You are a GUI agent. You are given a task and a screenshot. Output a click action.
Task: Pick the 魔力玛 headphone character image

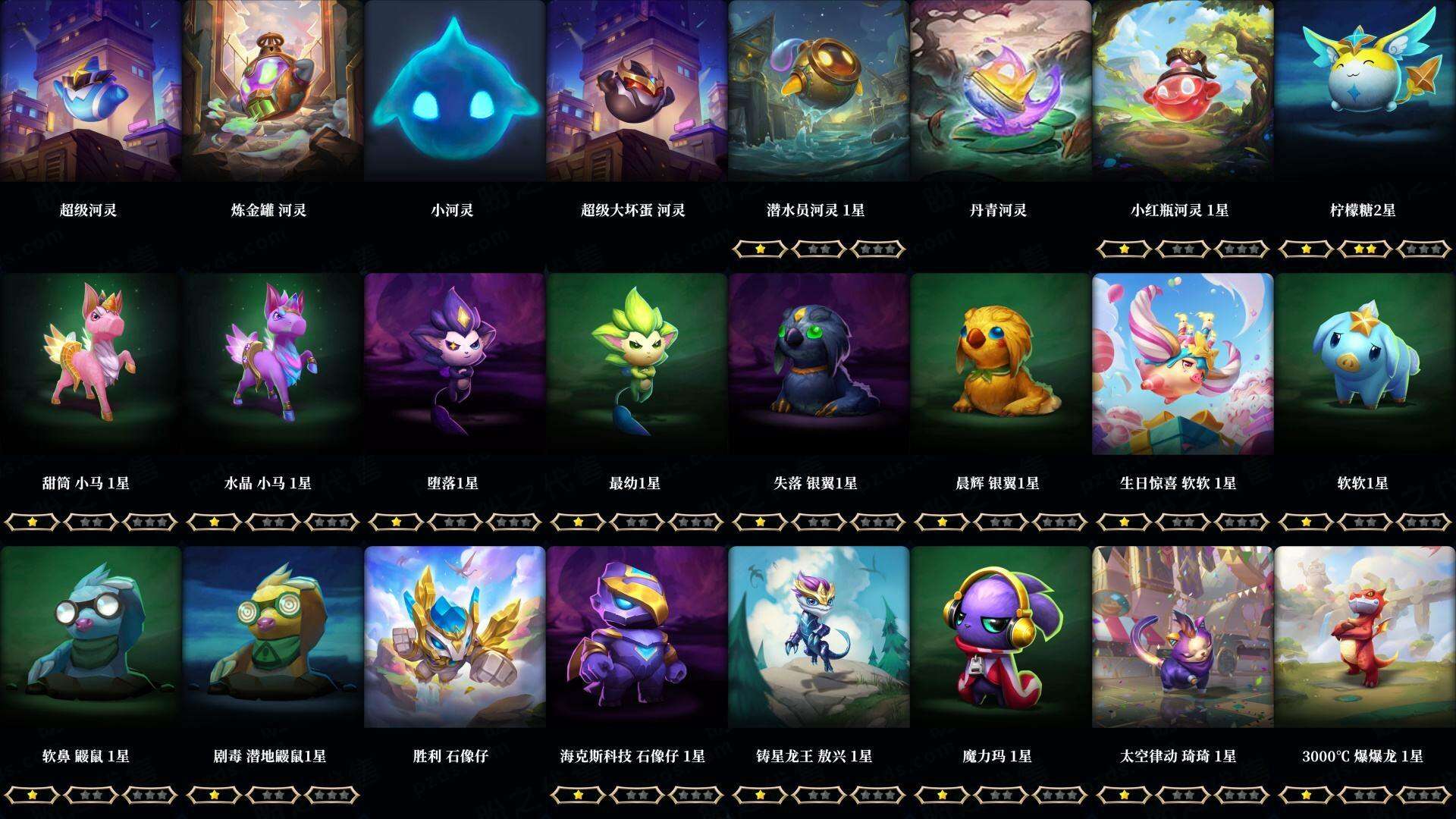point(1000,637)
